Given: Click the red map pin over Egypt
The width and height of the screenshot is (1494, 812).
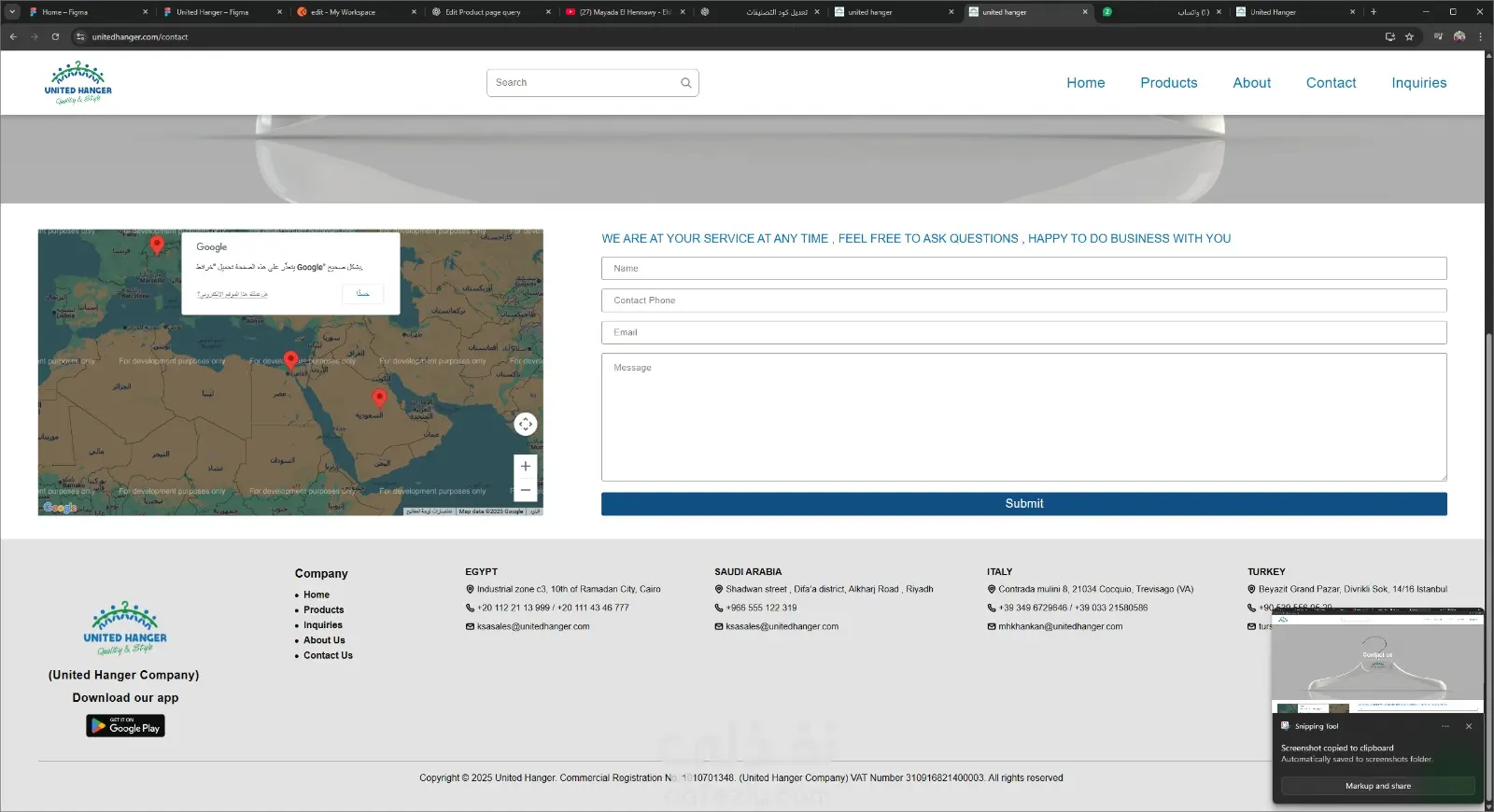Looking at the screenshot, I should 291,359.
